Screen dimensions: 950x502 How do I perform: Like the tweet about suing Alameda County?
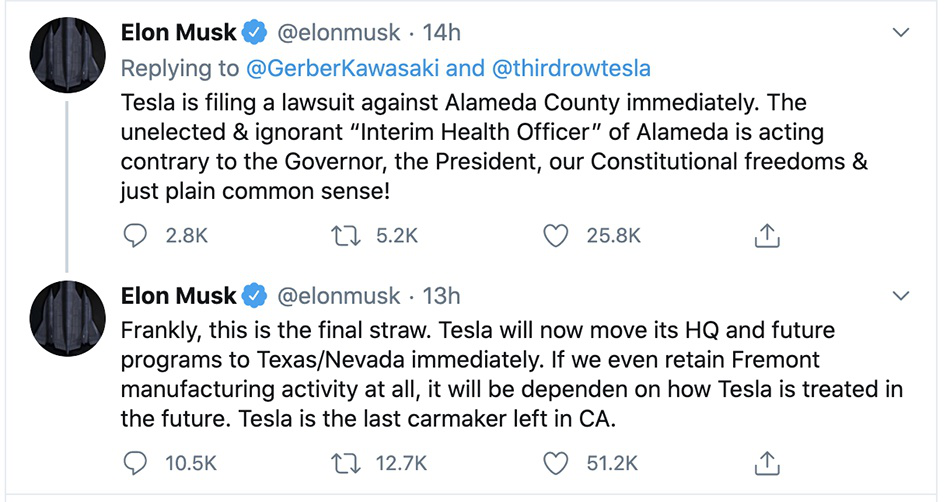pyautogui.click(x=556, y=236)
